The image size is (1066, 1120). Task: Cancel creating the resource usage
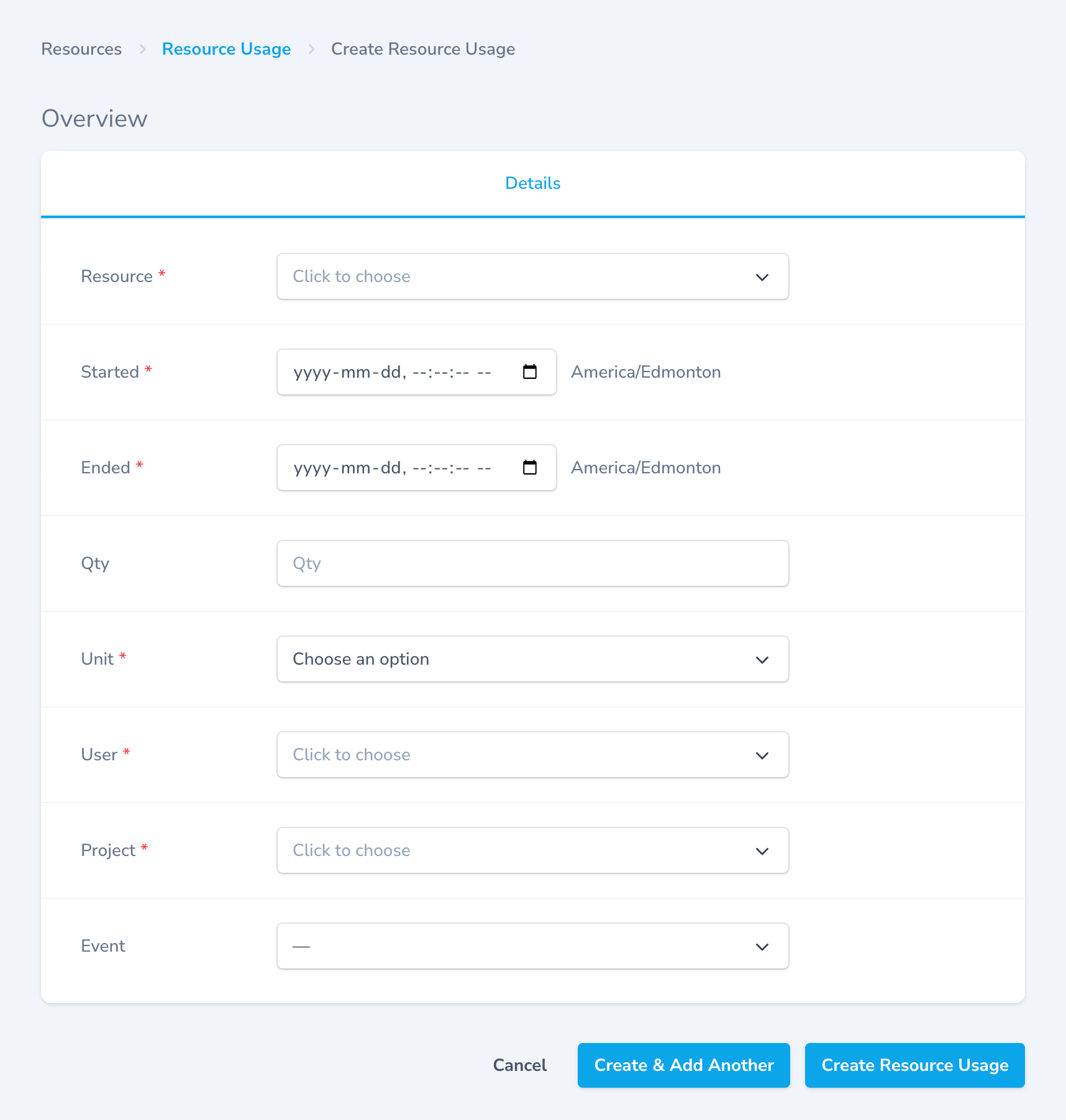click(519, 1065)
